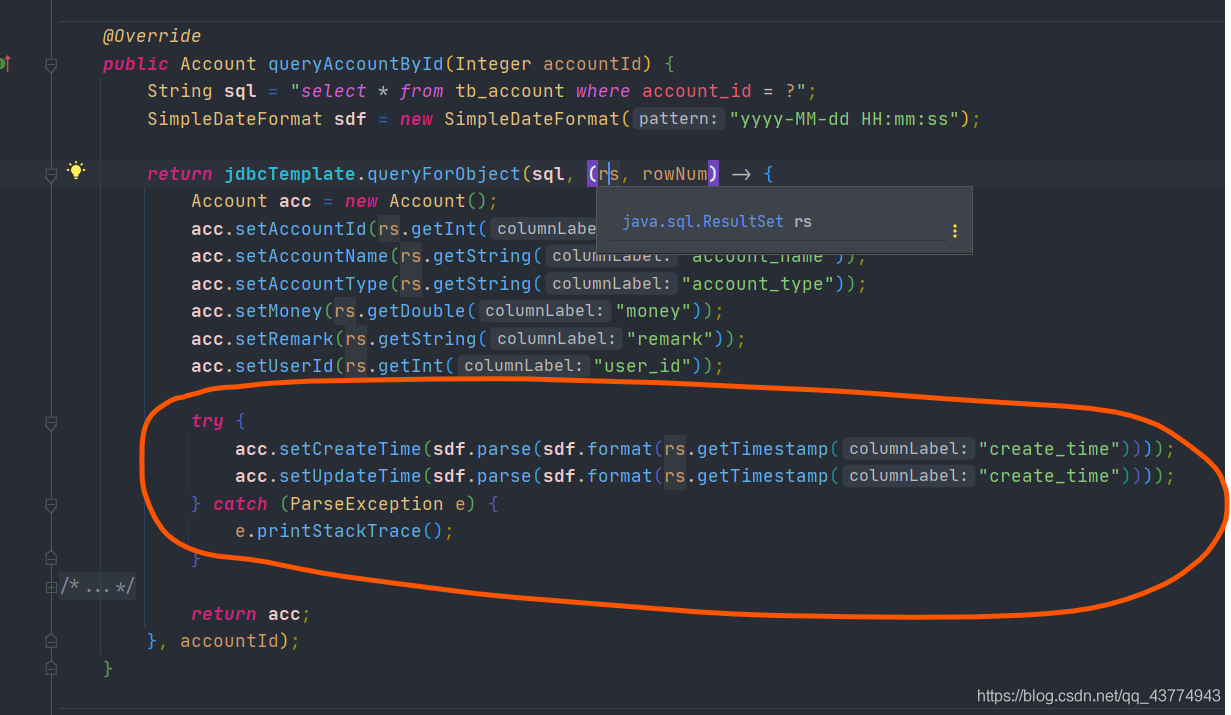Viewport: 1231px width, 715px height.
Task: Click tb_account in the SQL string
Action: point(509,91)
